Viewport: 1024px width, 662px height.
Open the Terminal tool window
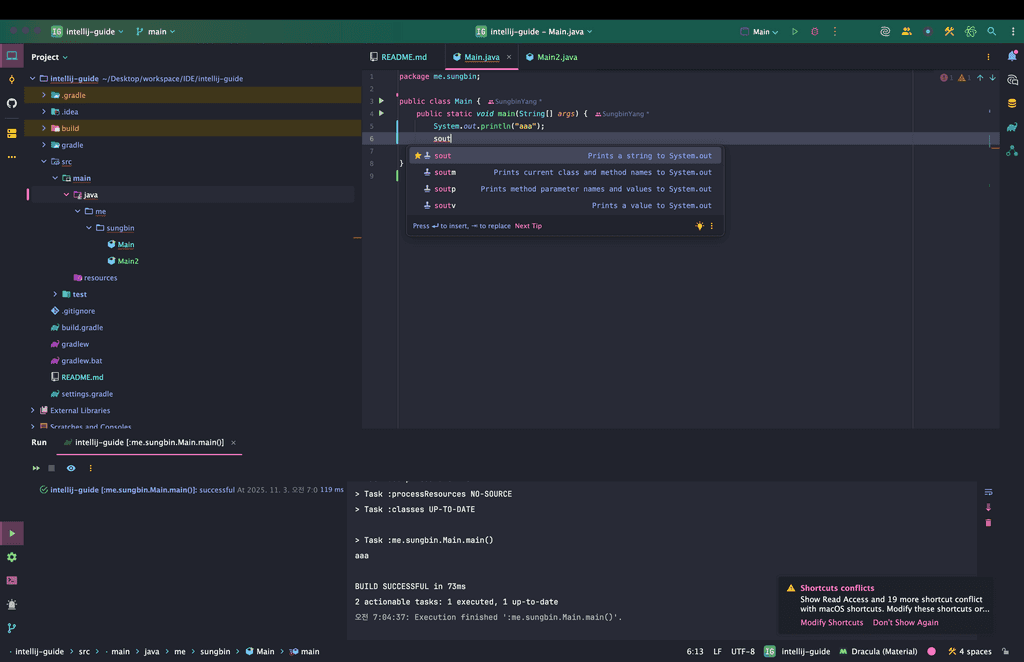[12, 580]
